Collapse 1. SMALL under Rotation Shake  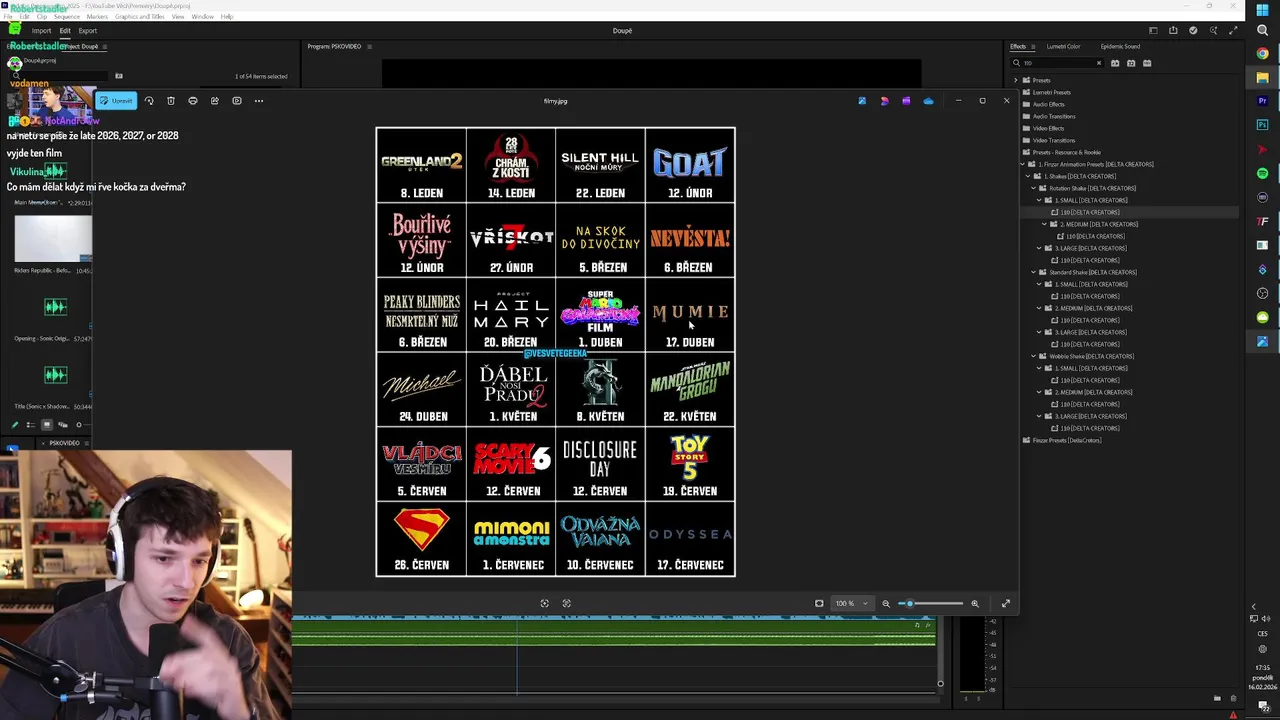[1040, 200]
